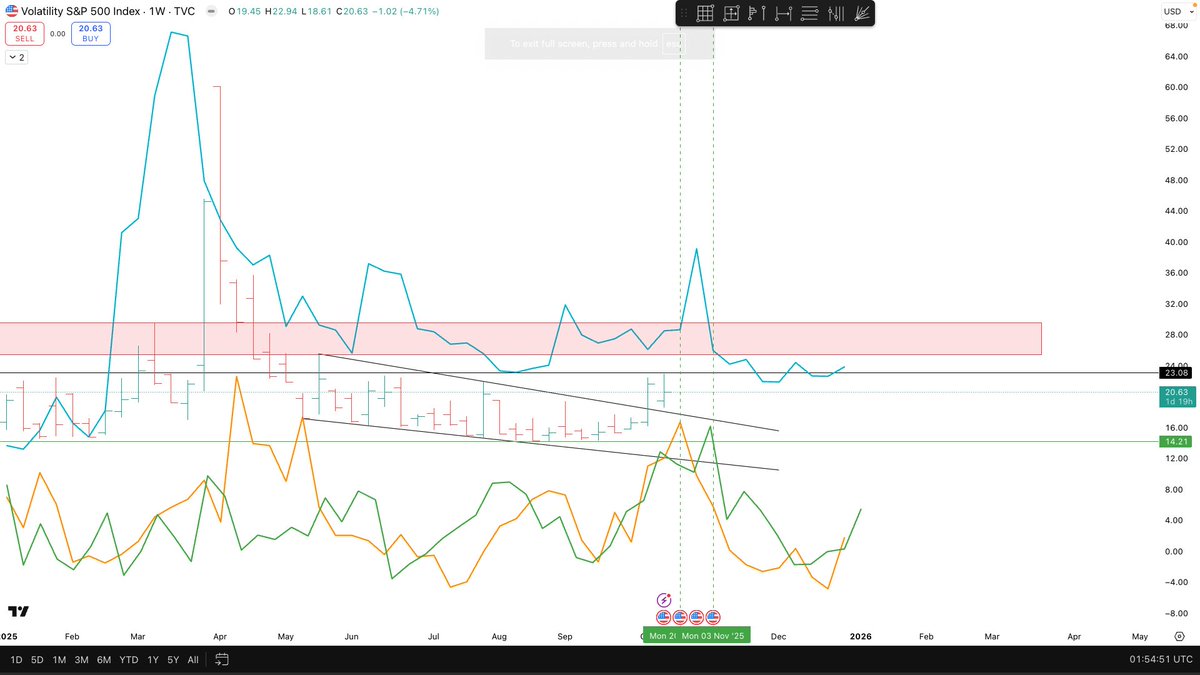Click the US flag event under Nov 03 line
1200x675 pixels.
[x=713, y=617]
